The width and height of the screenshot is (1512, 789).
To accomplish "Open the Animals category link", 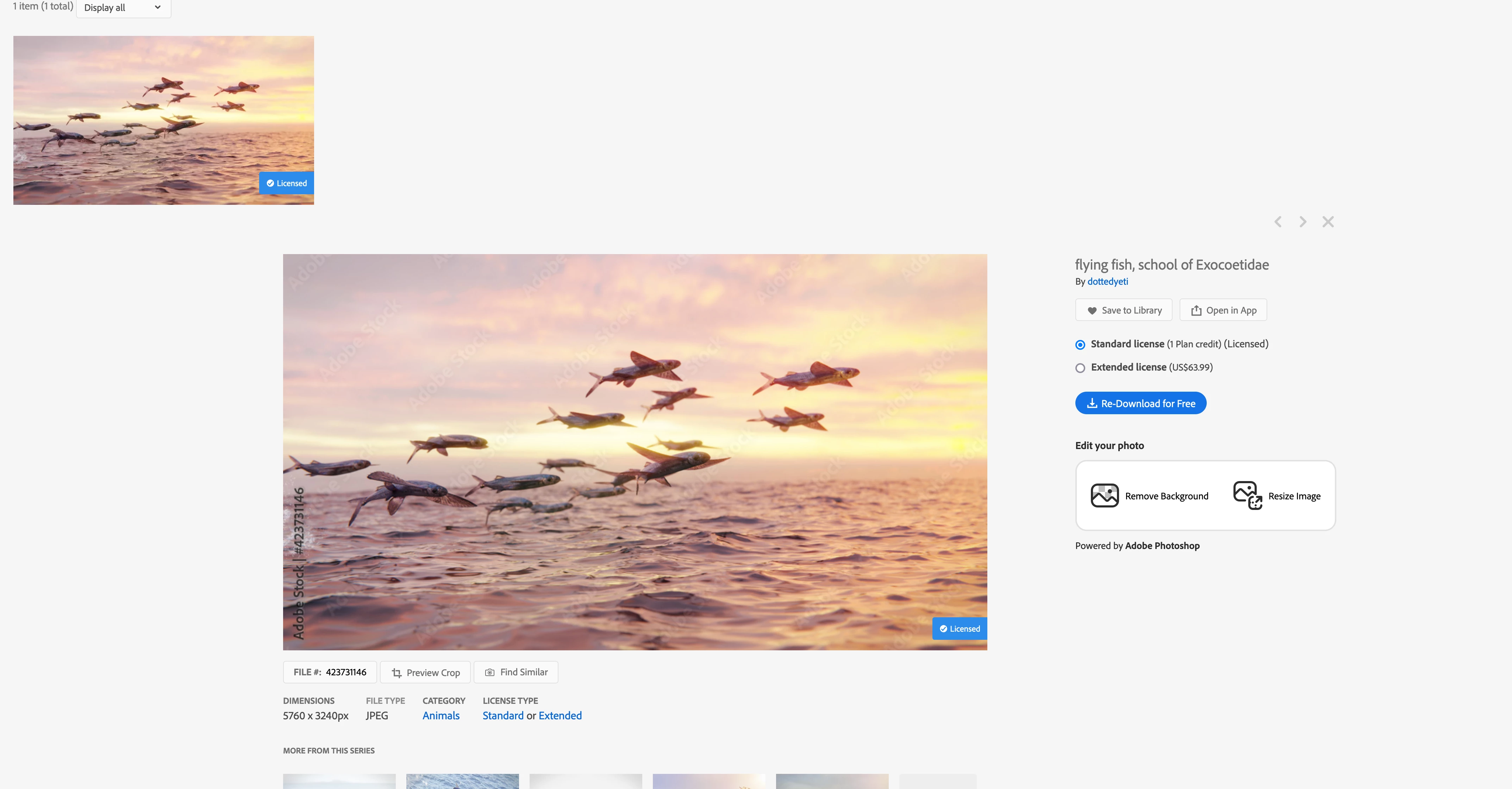I will click(x=441, y=716).
